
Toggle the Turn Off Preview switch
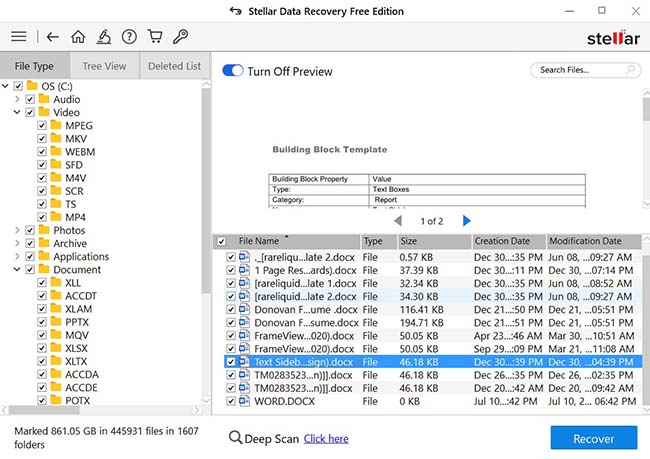pos(233,70)
